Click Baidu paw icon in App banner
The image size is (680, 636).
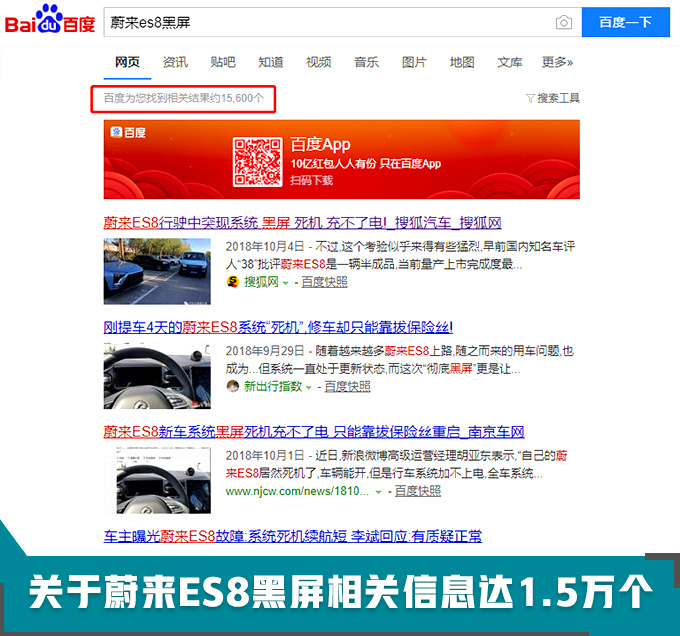click(116, 132)
